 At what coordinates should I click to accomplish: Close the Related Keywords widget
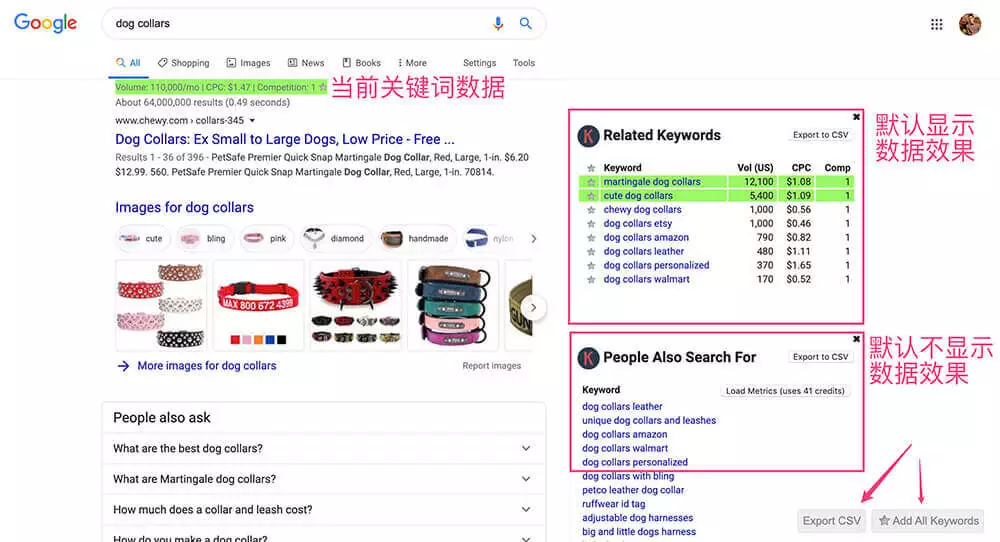pos(856,117)
